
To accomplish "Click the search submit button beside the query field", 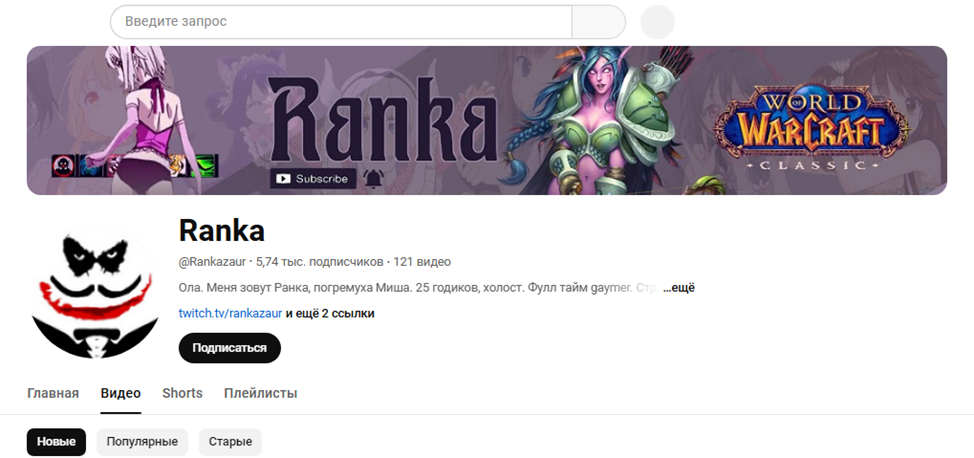I will point(598,22).
